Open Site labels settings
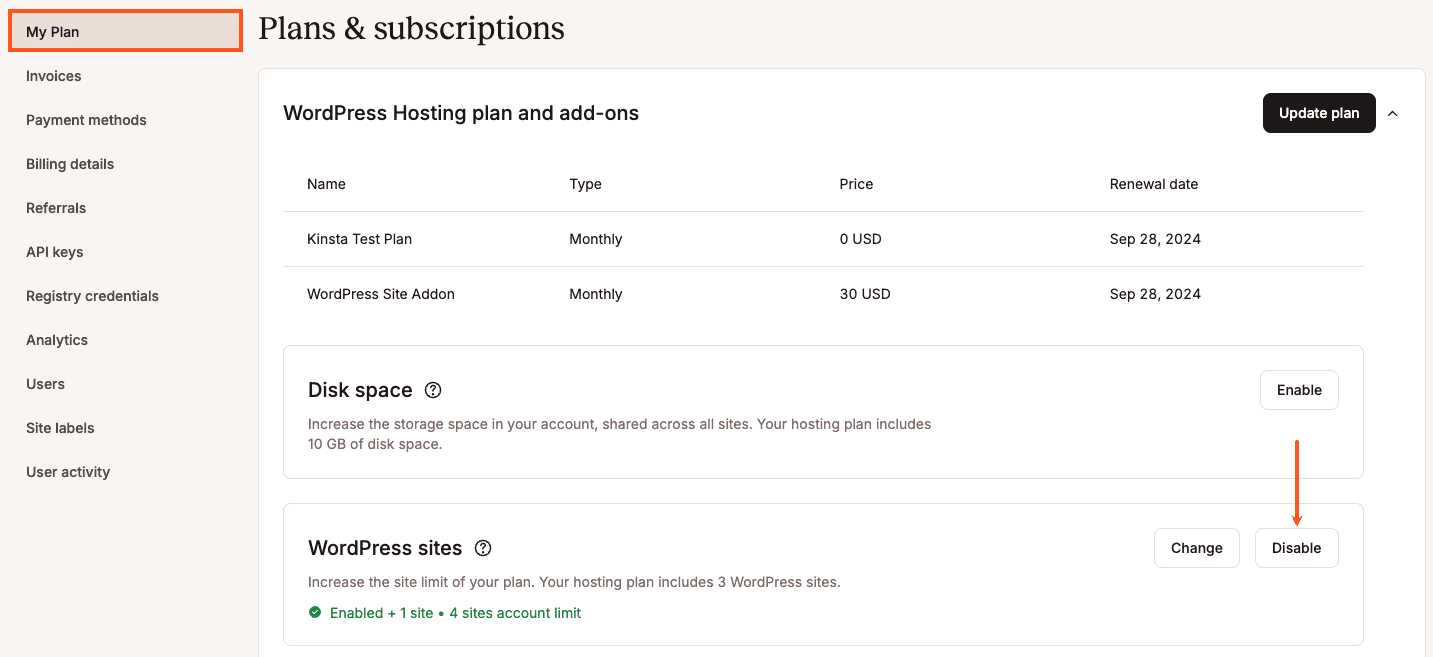 (60, 427)
